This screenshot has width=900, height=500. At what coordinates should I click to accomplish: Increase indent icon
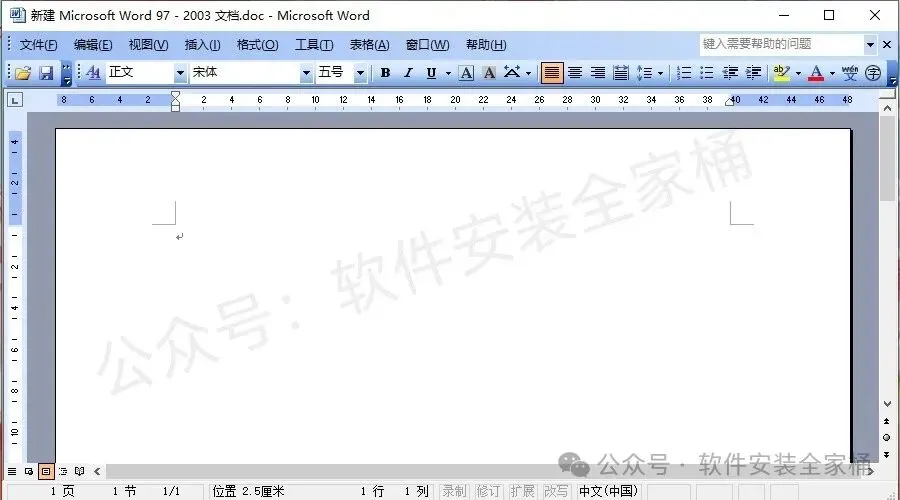click(x=753, y=73)
